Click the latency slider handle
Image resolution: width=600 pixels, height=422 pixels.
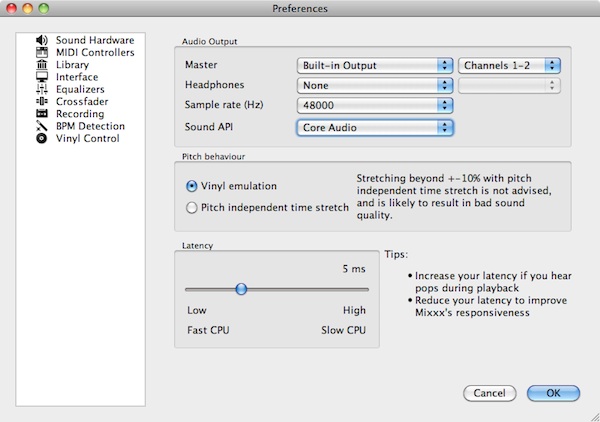241,289
